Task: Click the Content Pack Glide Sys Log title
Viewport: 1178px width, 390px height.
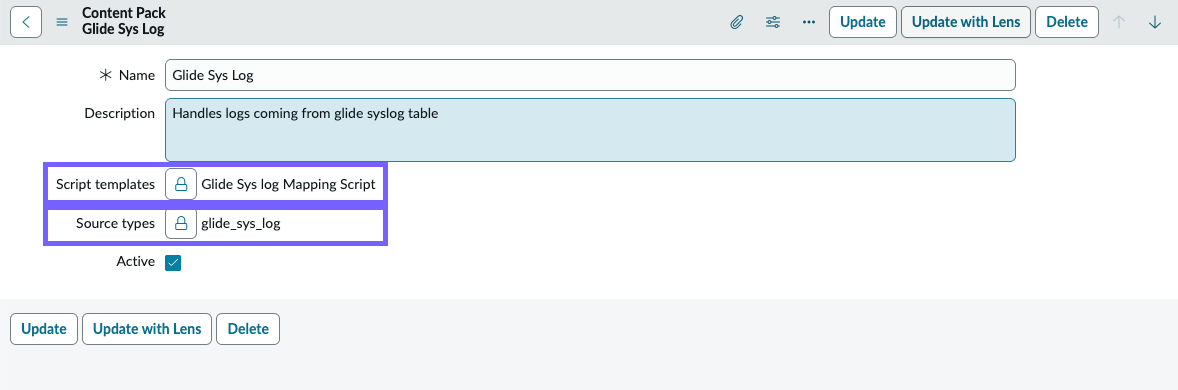Action: 124,22
